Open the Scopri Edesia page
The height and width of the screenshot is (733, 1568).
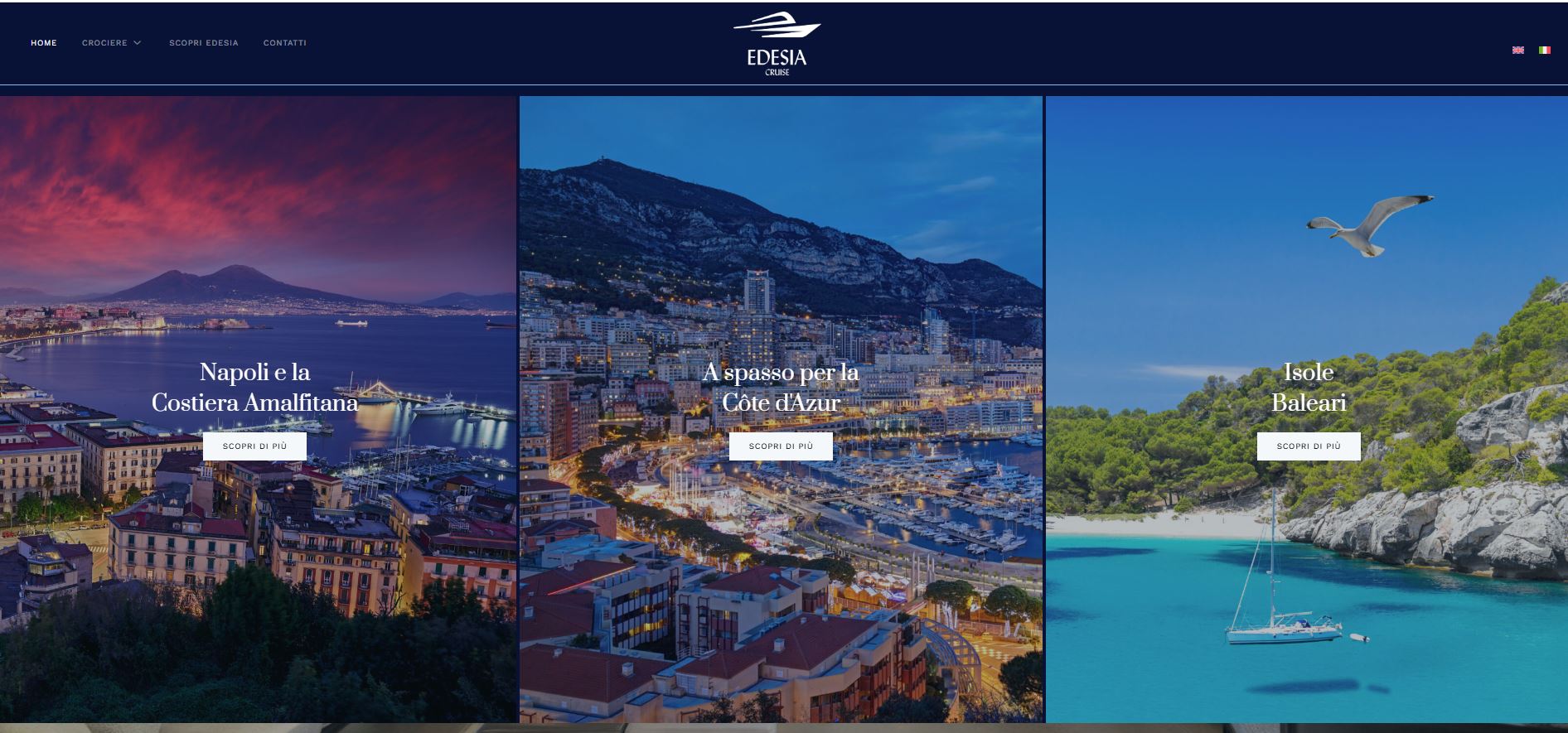[x=203, y=43]
